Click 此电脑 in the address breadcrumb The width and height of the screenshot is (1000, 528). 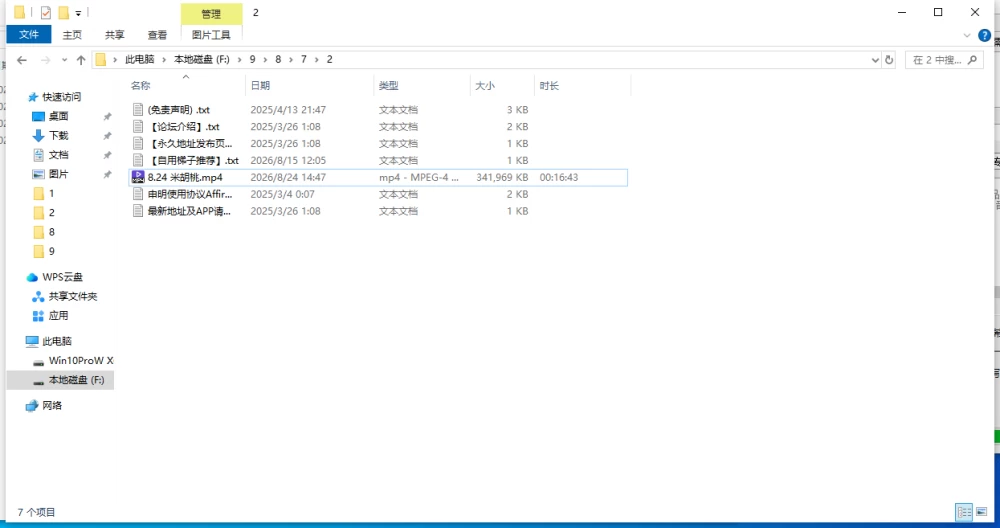[140, 59]
